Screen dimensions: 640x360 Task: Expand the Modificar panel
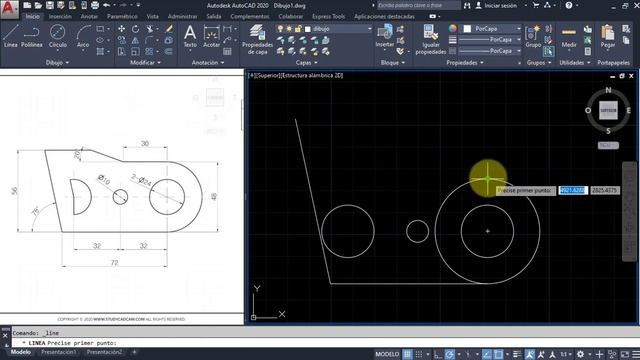coord(145,62)
